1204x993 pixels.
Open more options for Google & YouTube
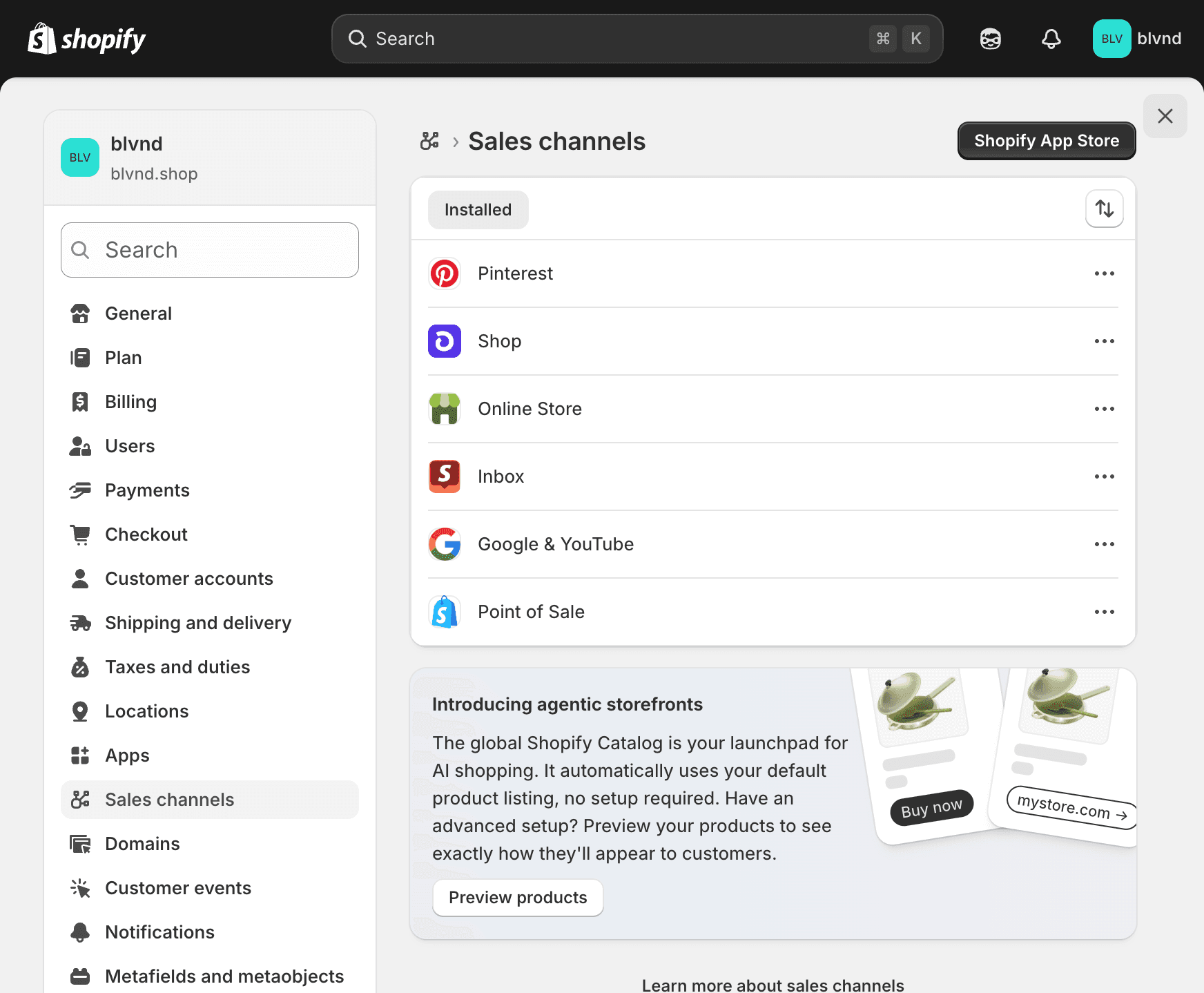[x=1105, y=544]
